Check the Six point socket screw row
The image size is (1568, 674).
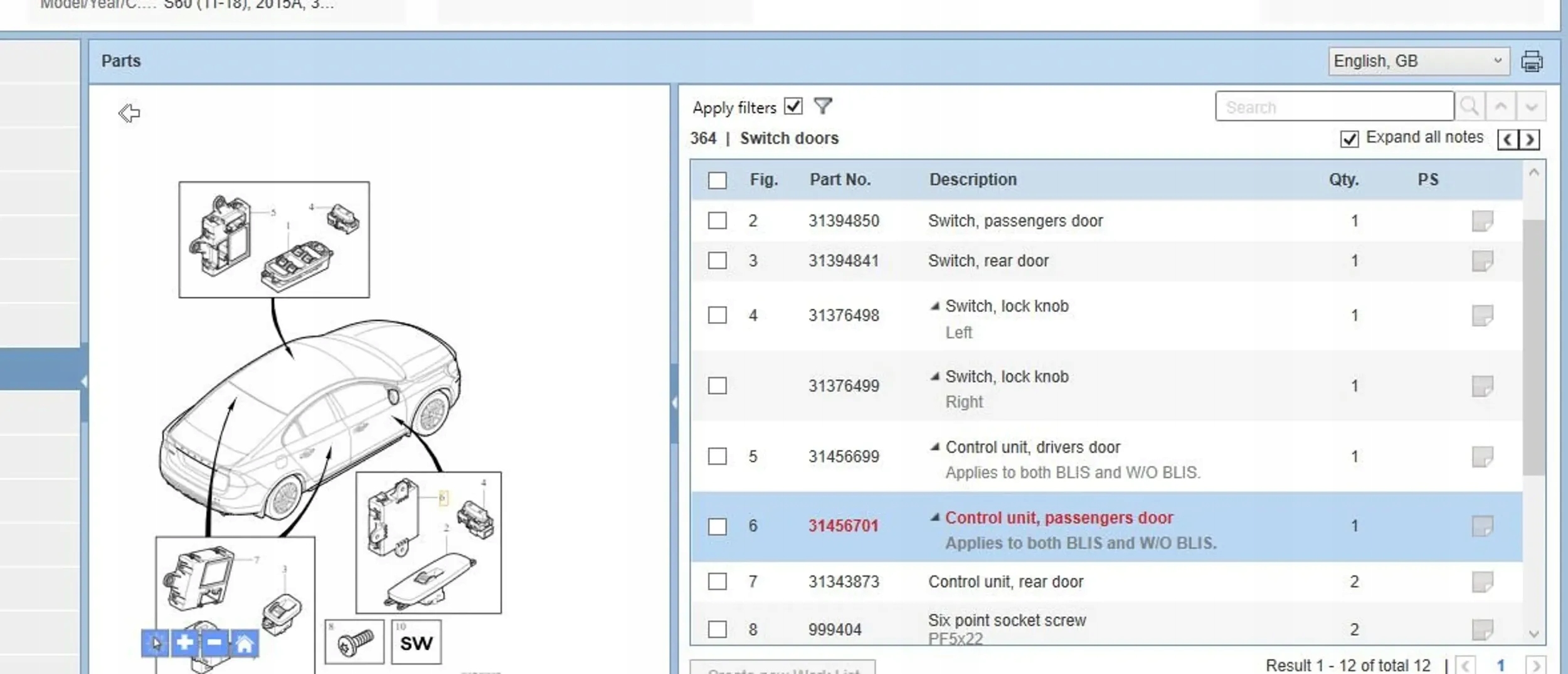pyautogui.click(x=717, y=629)
